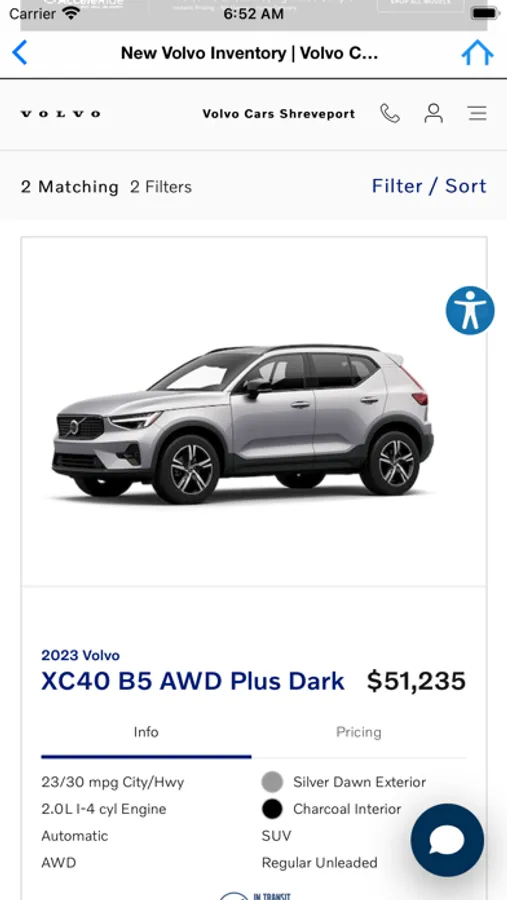
Task: Click Volvo Cars Shreveport dealer name
Action: (x=278, y=114)
